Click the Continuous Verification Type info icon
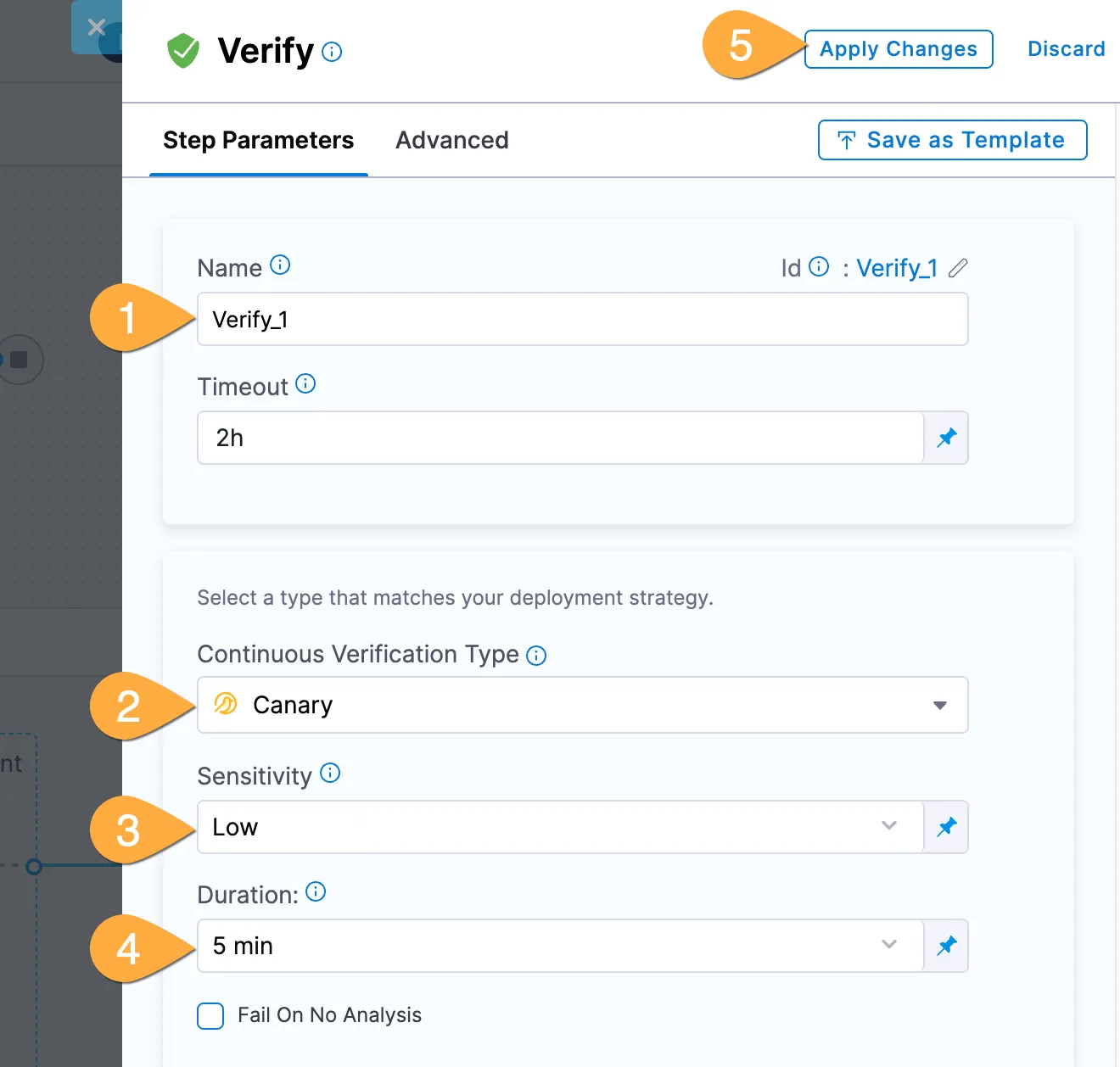 (536, 656)
